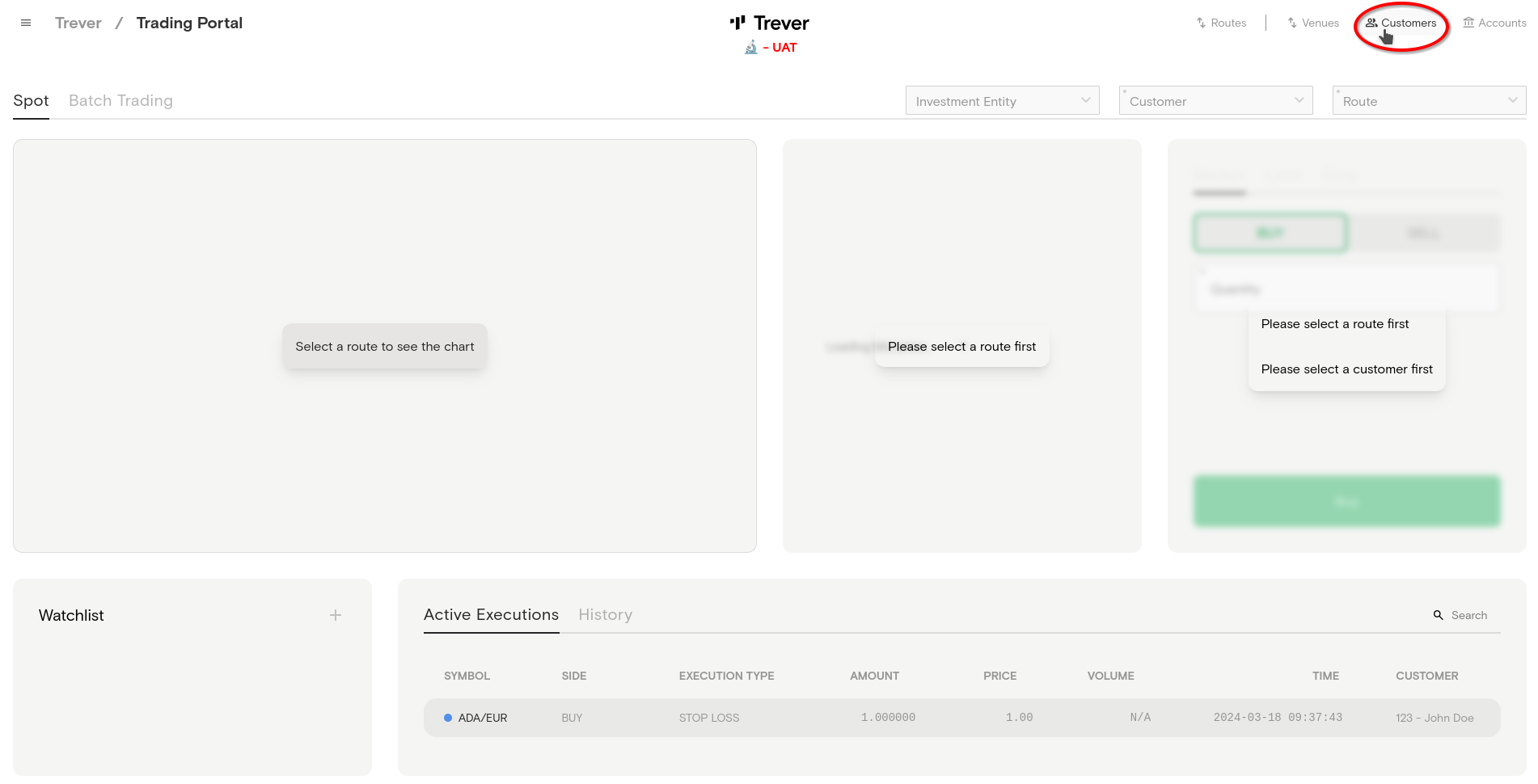1538x784 pixels.
Task: Select the ADA/EUR execution row
Action: tap(961, 718)
